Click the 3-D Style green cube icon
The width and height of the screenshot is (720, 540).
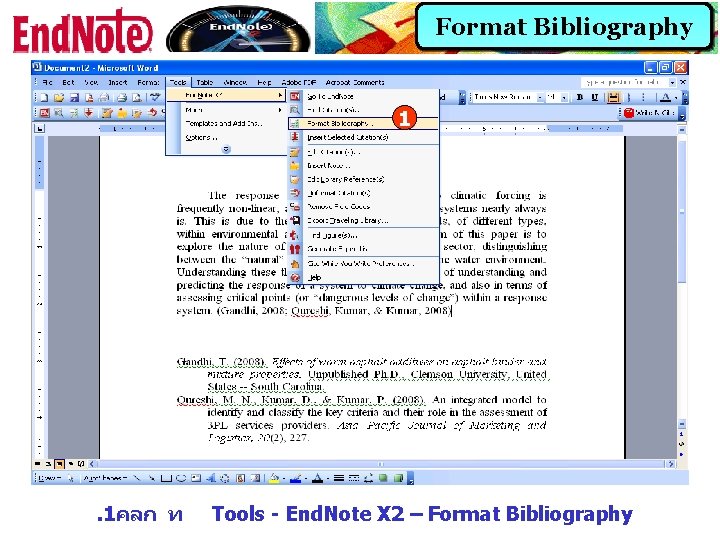click(x=399, y=478)
